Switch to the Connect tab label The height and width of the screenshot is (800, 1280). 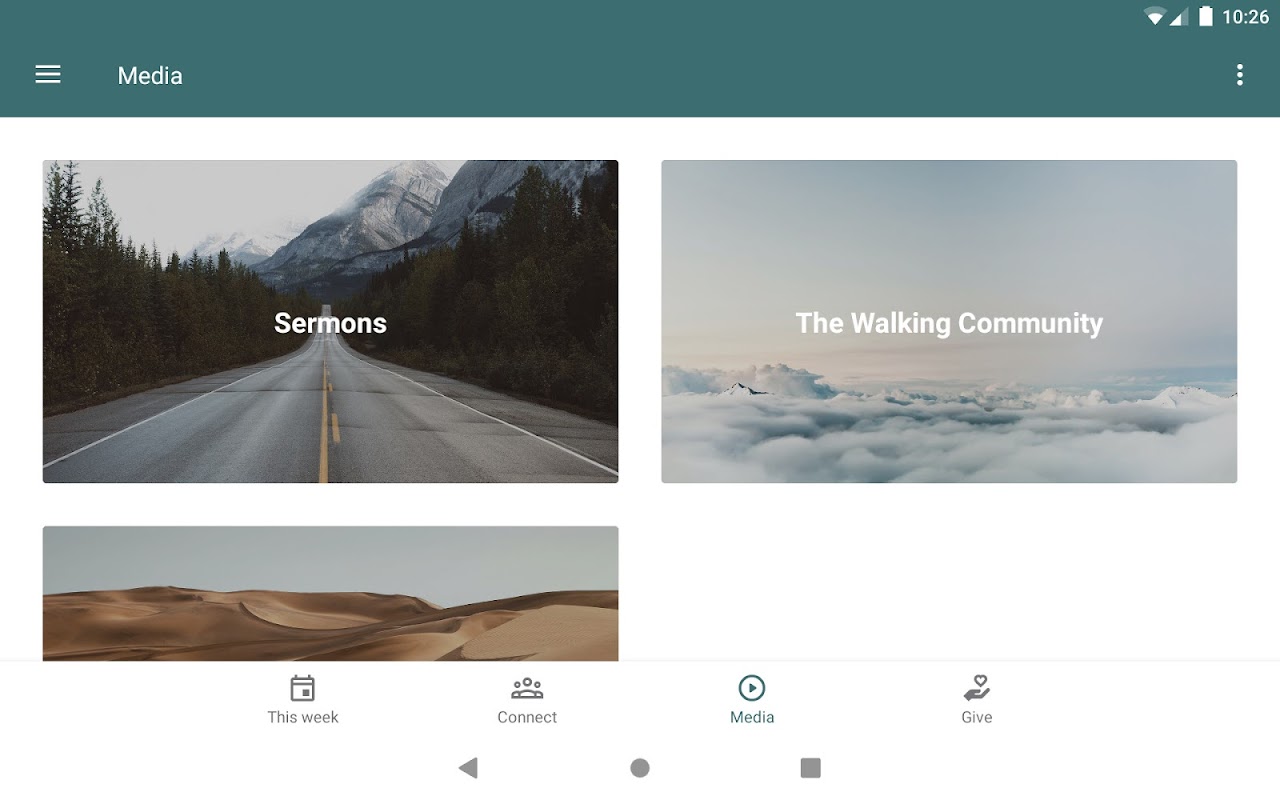(x=527, y=717)
